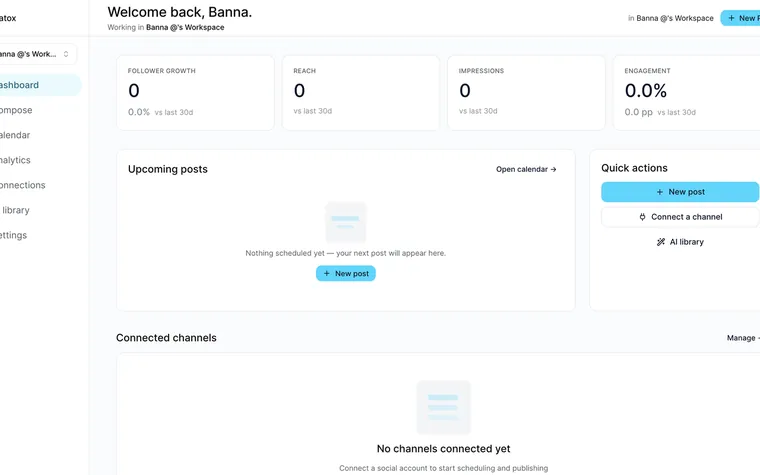Viewport: 760px width, 475px height.
Task: Click New post in Quick actions
Action: coord(680,192)
